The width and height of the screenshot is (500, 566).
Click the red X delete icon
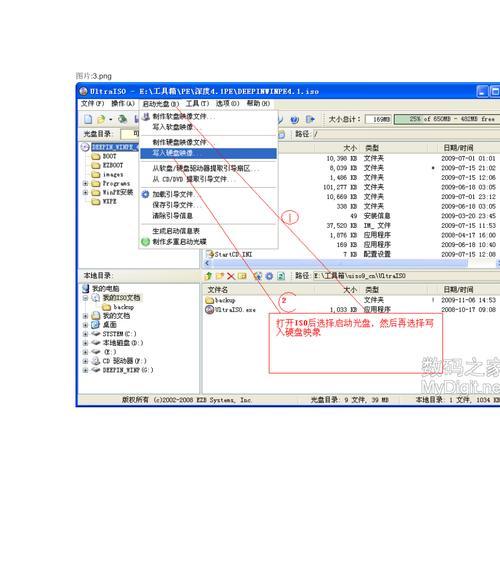click(231, 276)
